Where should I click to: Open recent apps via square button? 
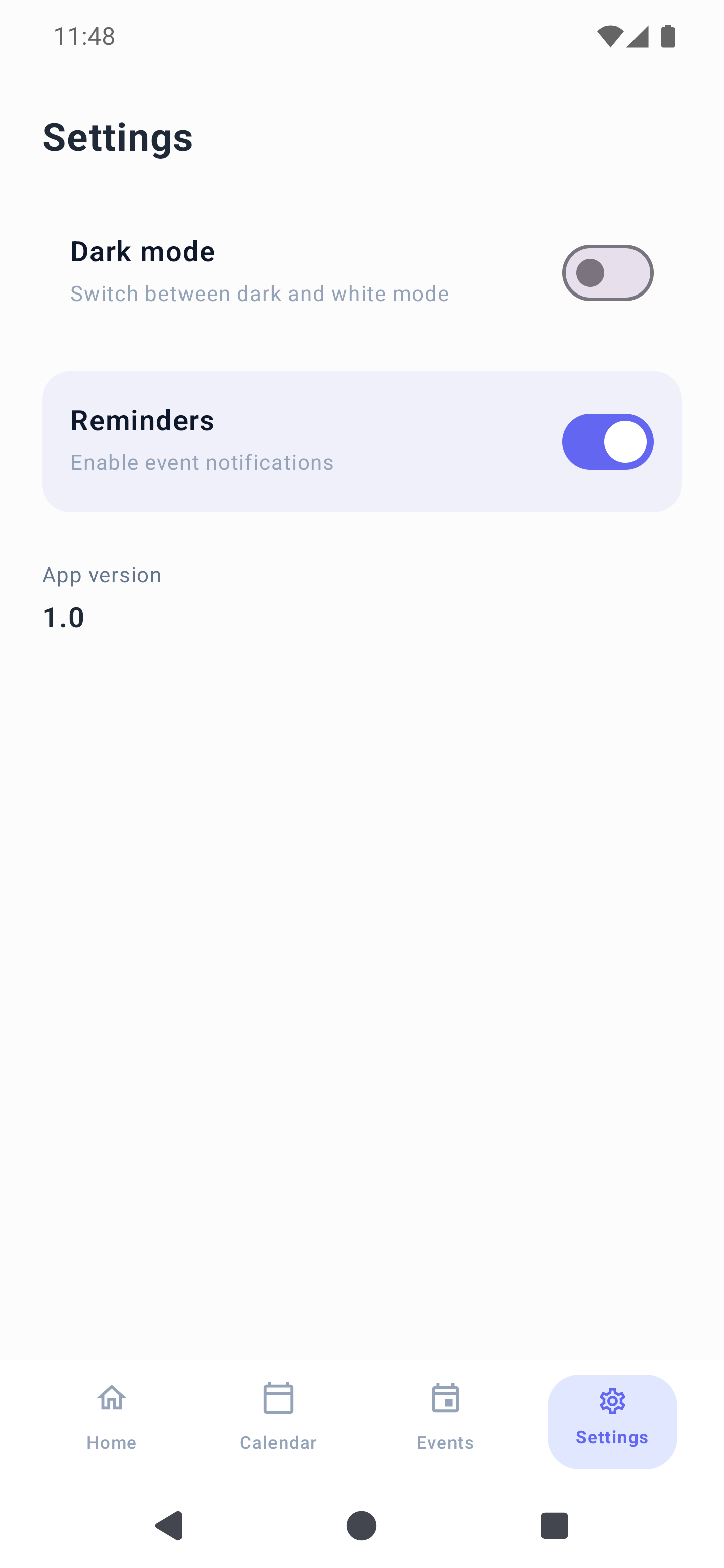tap(554, 1526)
